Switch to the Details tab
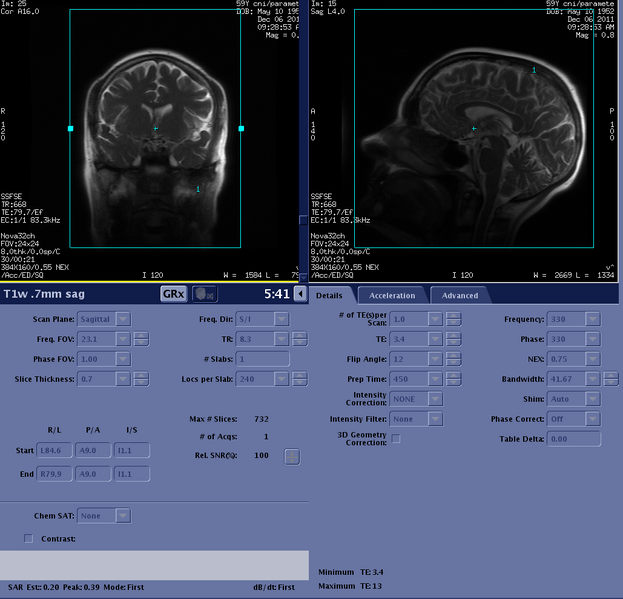This screenshot has width=623, height=599. tap(329, 296)
